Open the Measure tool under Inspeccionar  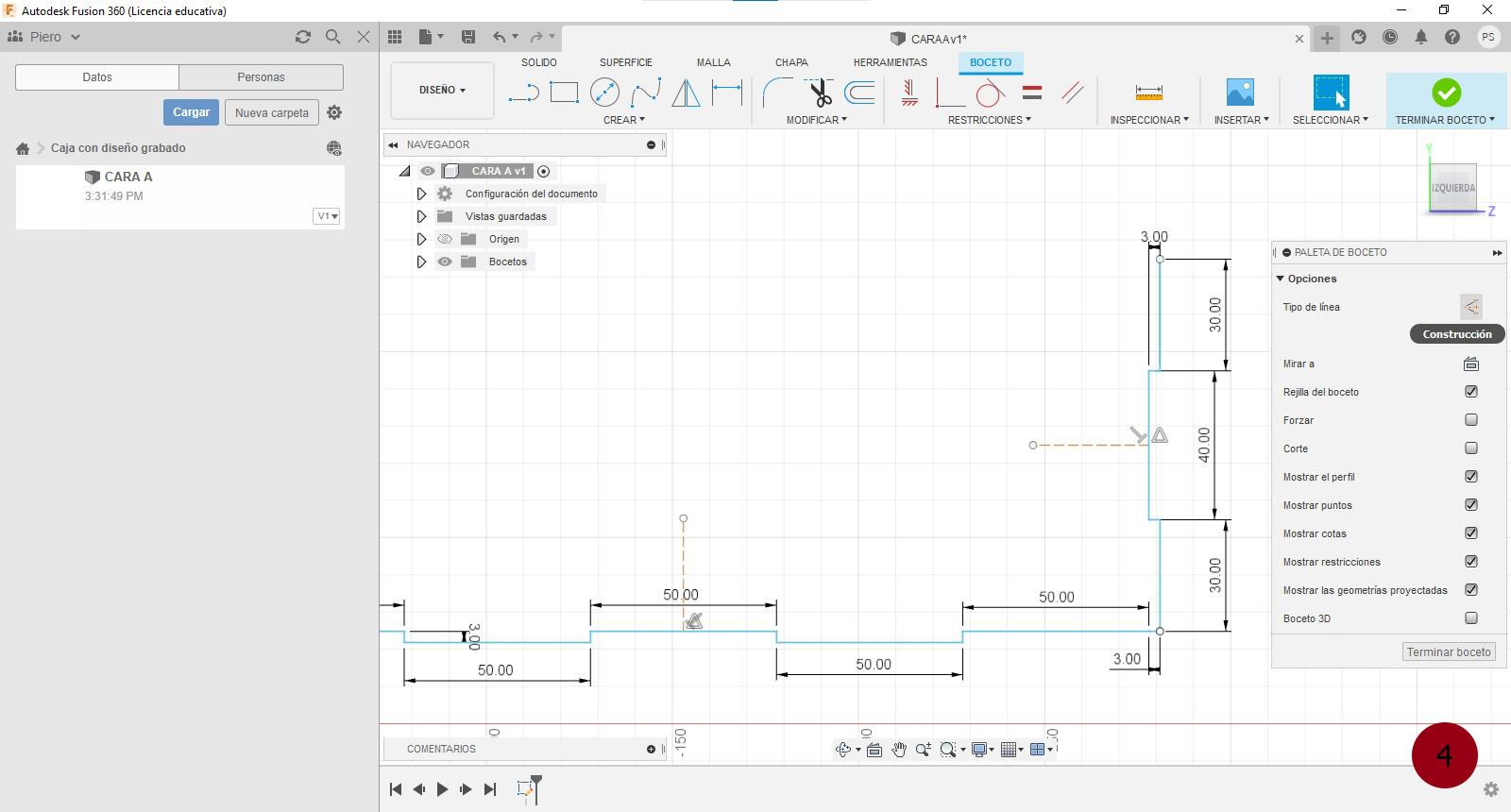[1148, 93]
